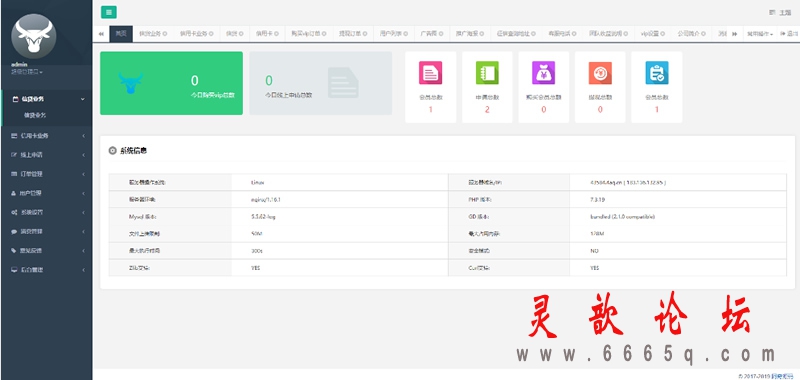Click the blue bull icon on green card
800x380 pixels.
point(131,83)
